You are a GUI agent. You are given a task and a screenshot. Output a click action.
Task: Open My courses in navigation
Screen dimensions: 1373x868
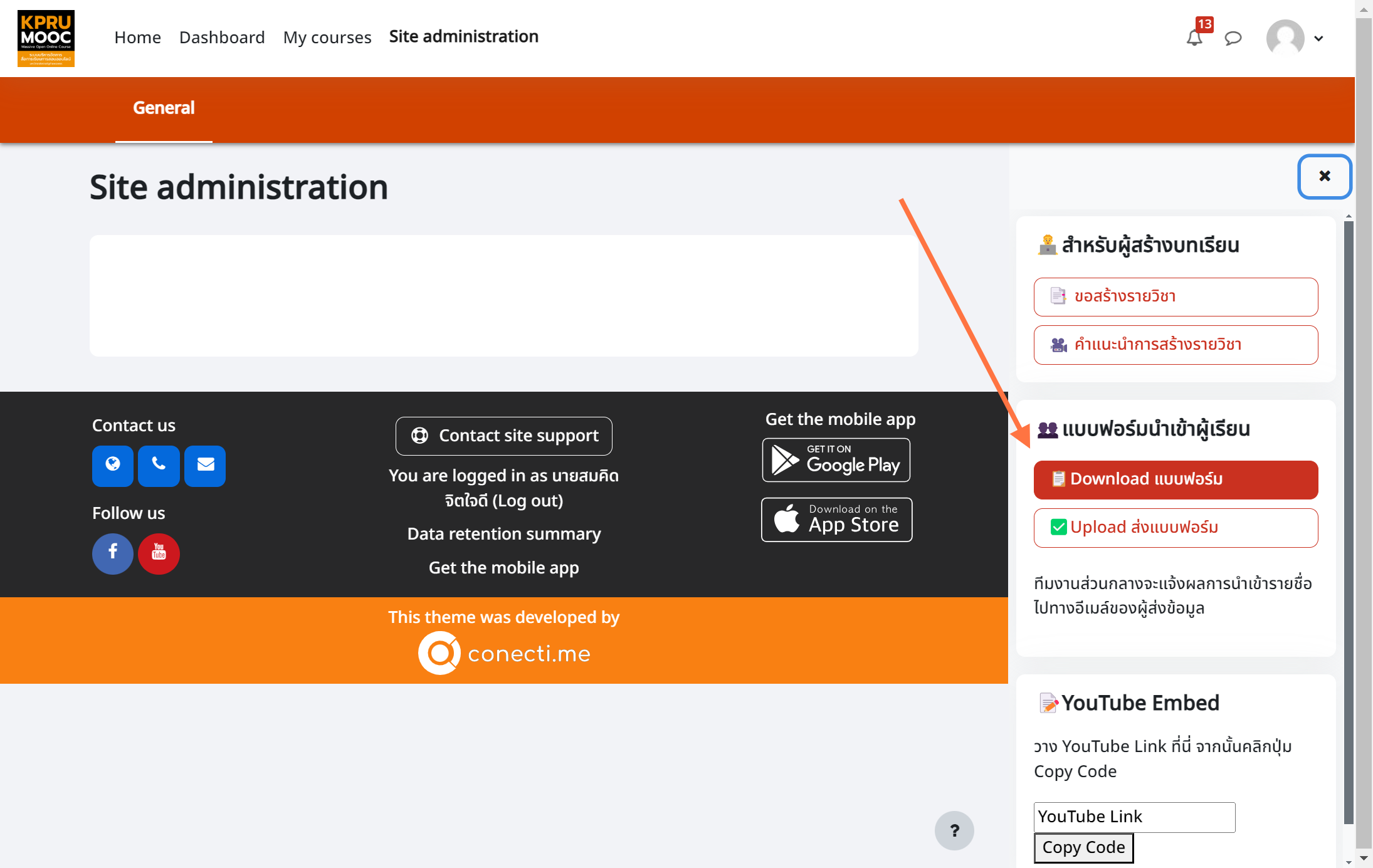(x=327, y=38)
